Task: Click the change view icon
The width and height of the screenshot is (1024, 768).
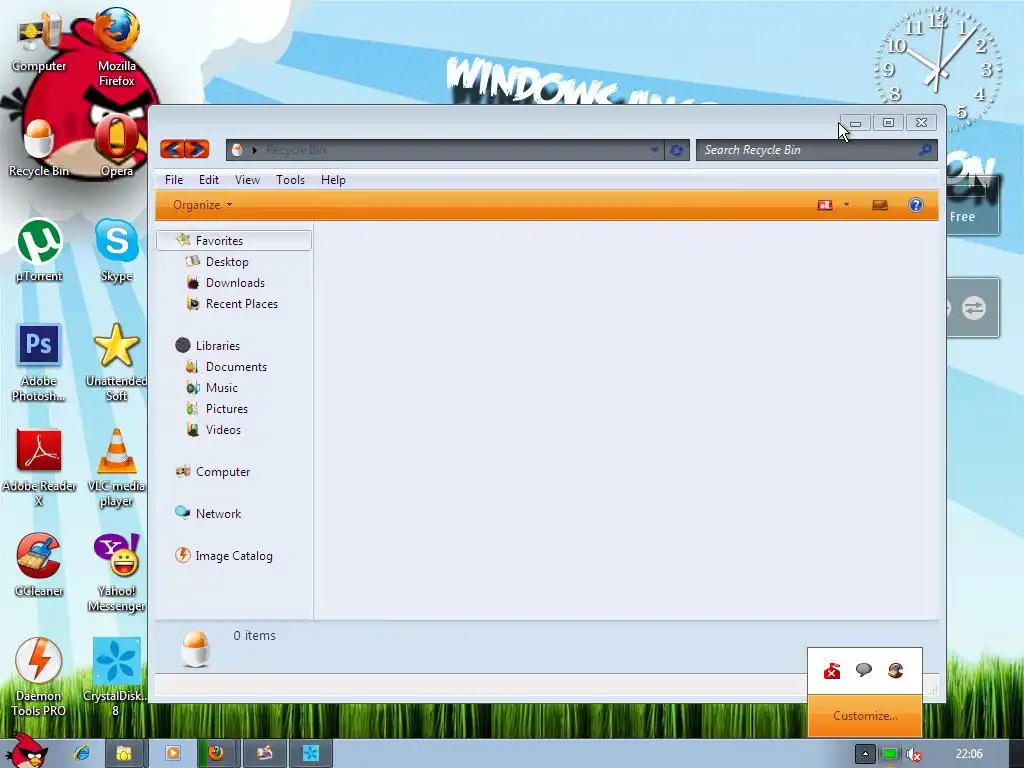Action: pyautogui.click(x=825, y=205)
